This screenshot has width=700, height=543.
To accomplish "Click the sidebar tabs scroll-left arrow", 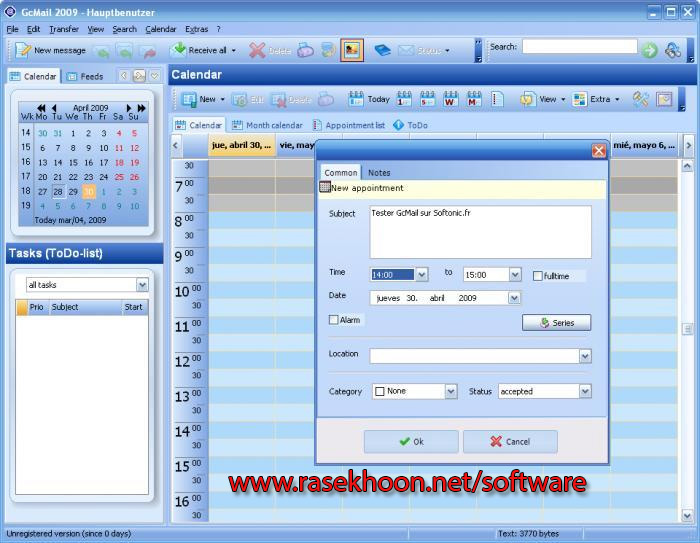I will (x=124, y=76).
